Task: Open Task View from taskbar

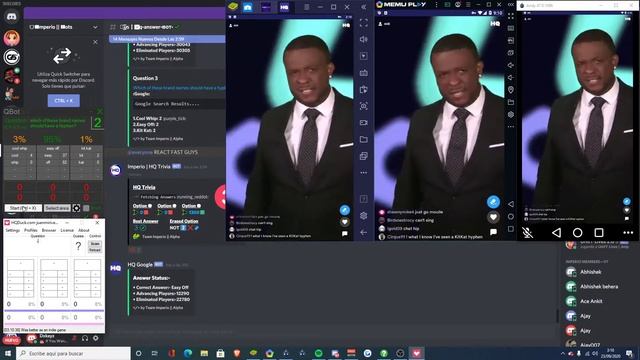Action: pyautogui.click(x=155, y=353)
